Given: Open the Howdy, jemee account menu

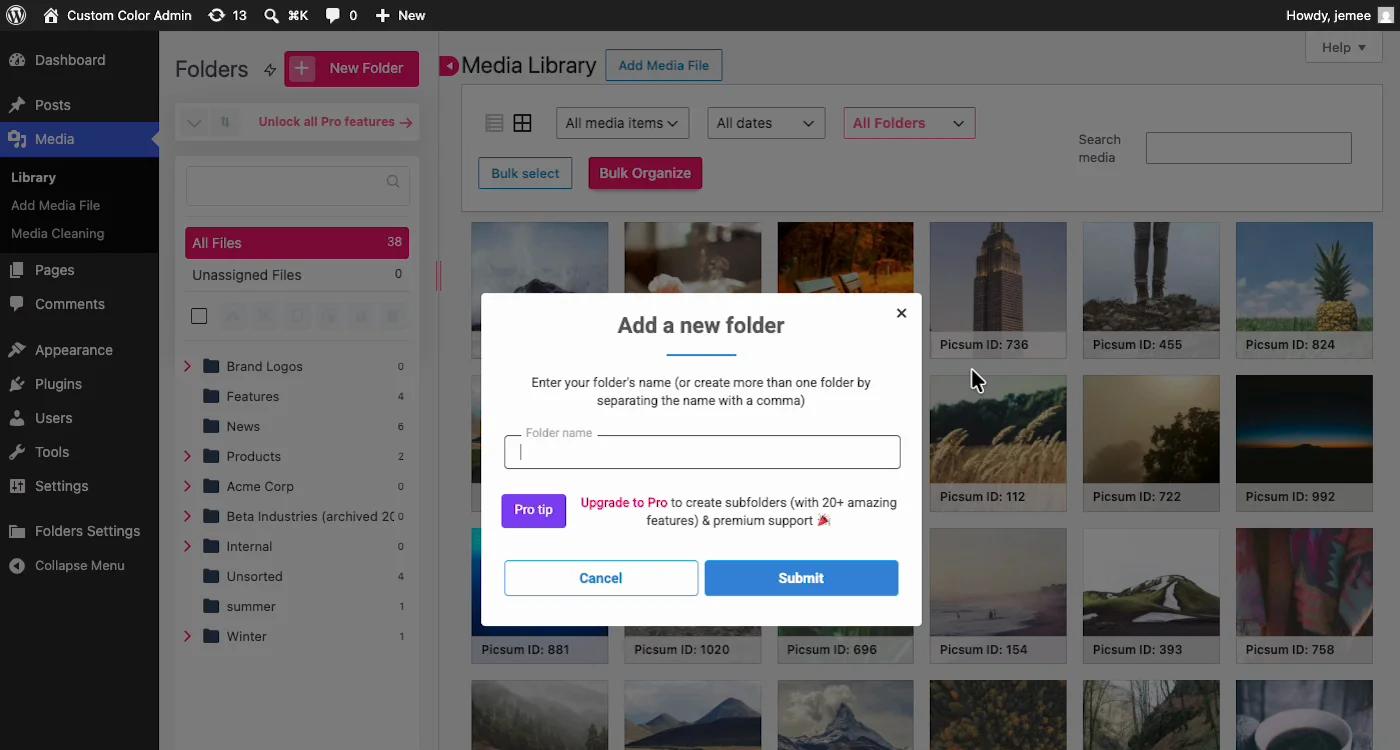Looking at the screenshot, I should tap(1338, 15).
